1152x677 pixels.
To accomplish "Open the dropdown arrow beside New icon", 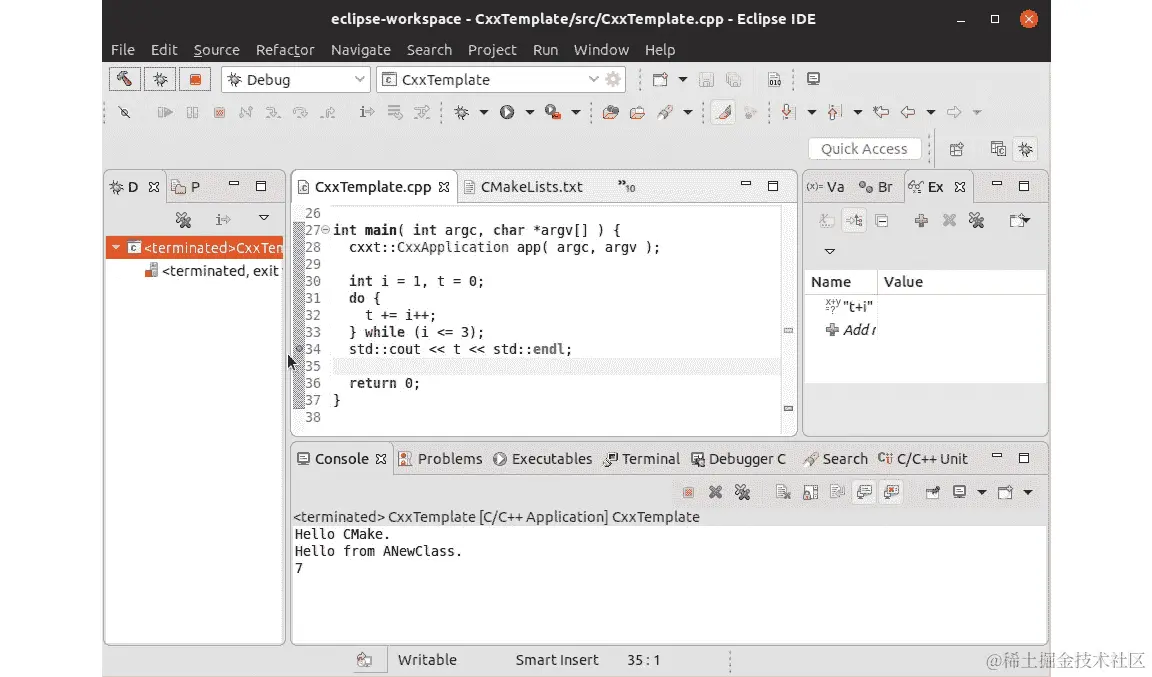I will pos(683,79).
